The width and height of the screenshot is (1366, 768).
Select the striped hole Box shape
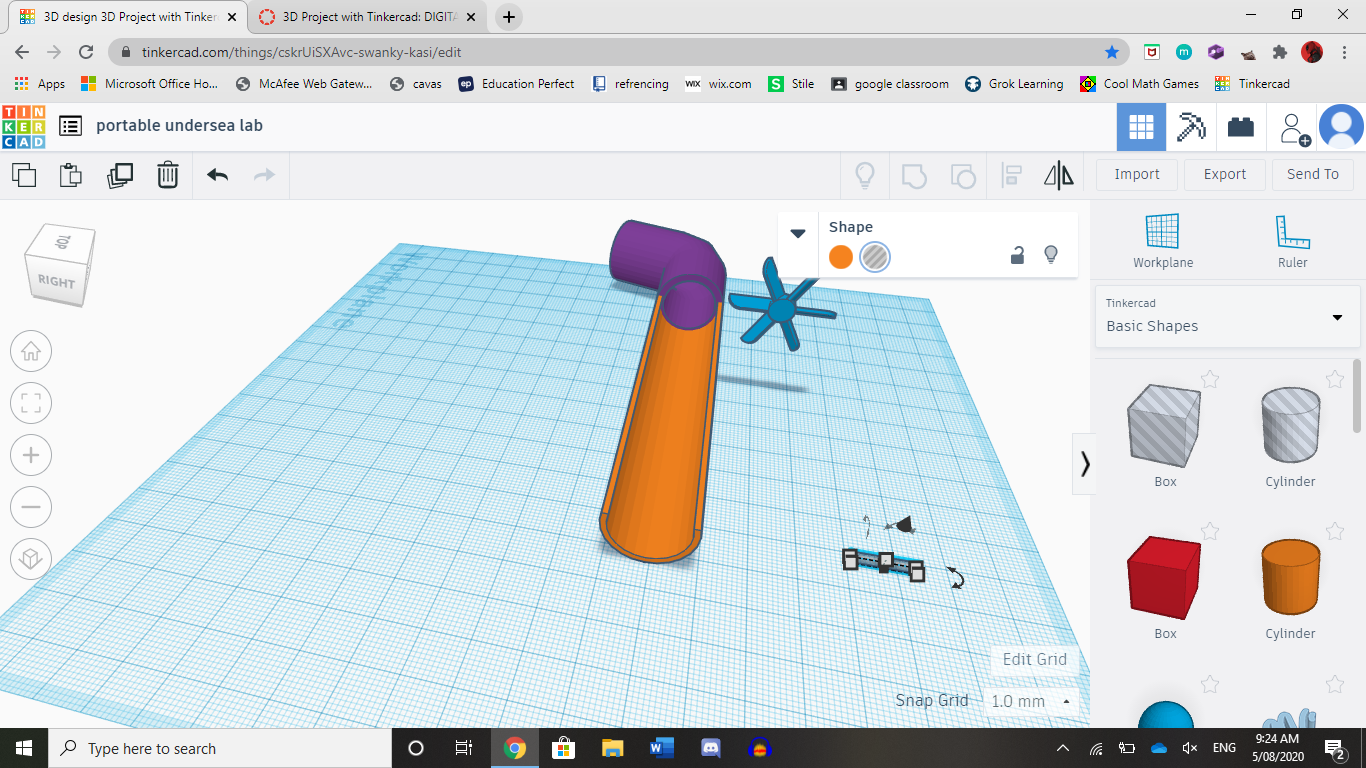coord(1164,426)
